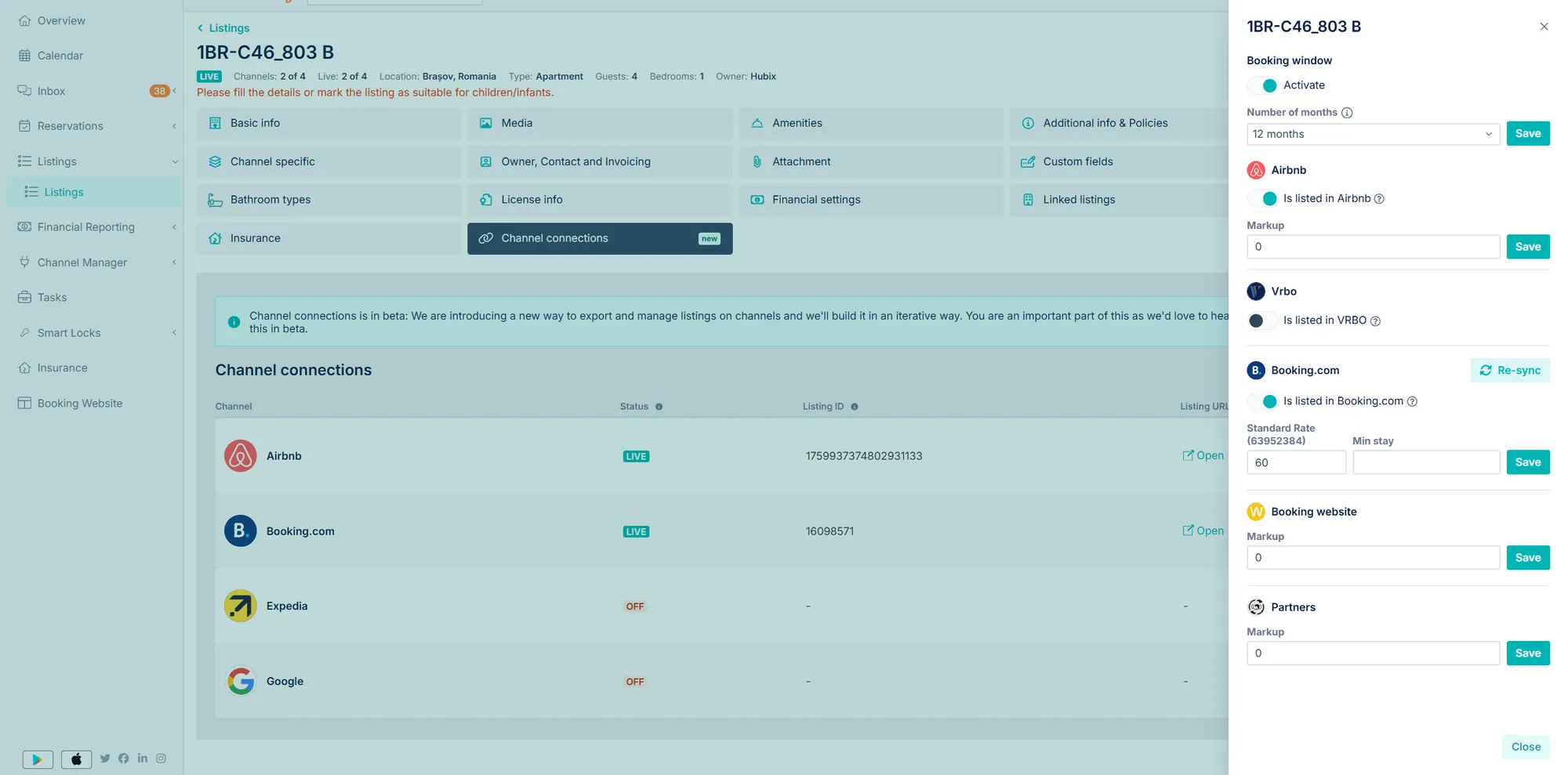The height and width of the screenshot is (775, 1568).
Task: Open the Airbnb listing URL link
Action: [x=1203, y=455]
